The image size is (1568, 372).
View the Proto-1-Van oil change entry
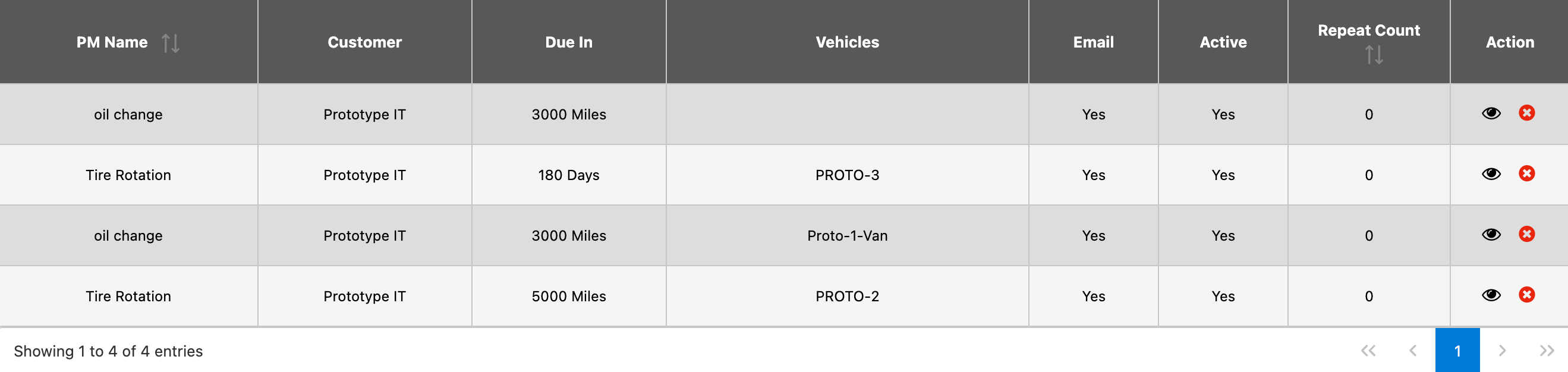(1491, 234)
